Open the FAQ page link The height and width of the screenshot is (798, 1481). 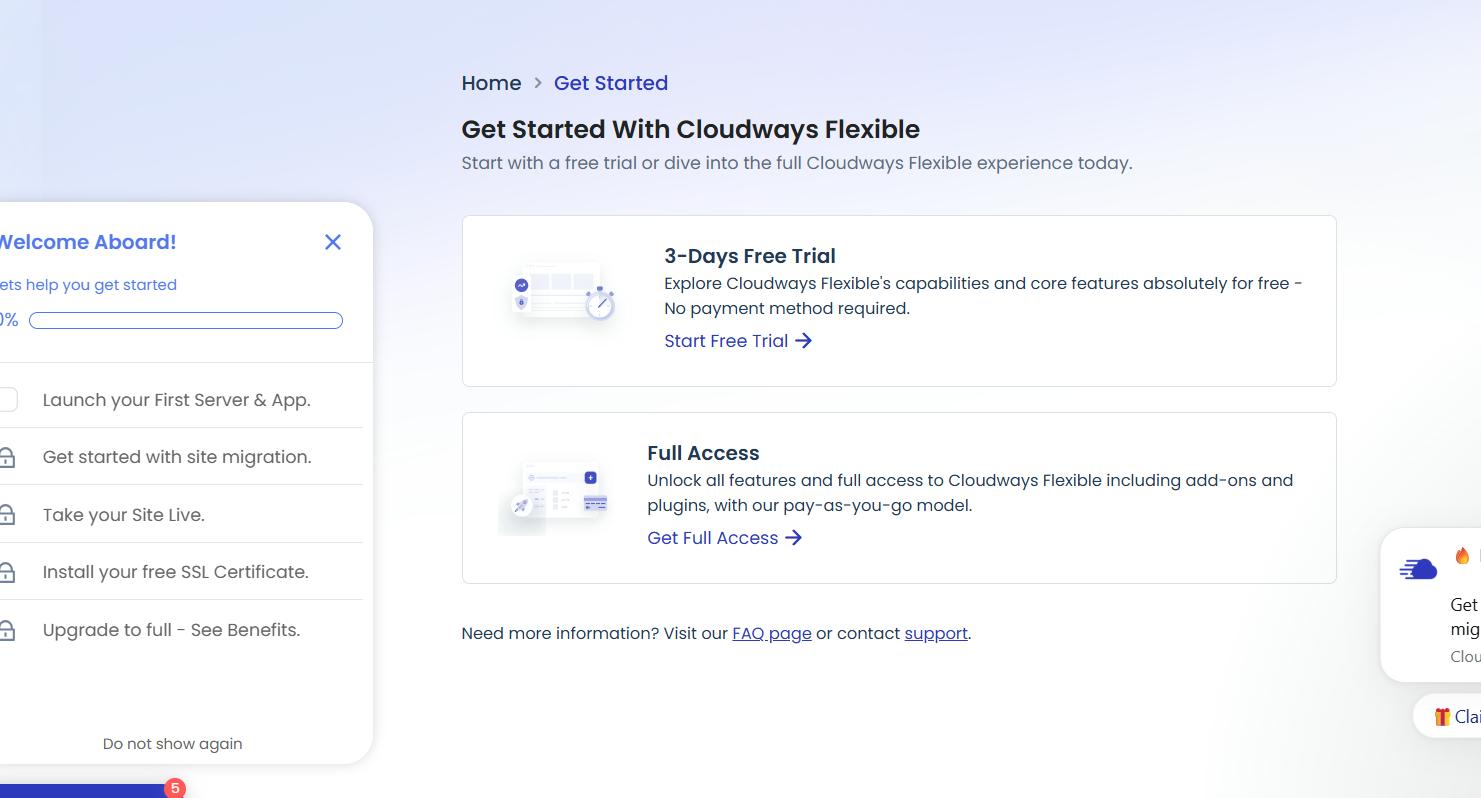[771, 633]
